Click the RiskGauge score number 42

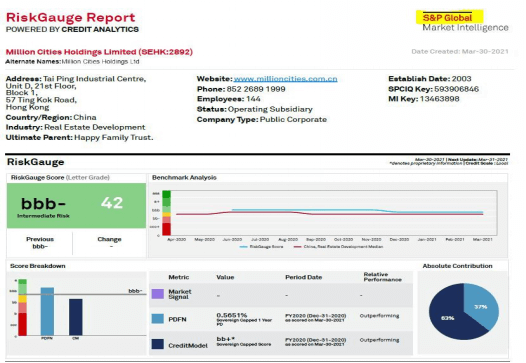(112, 203)
